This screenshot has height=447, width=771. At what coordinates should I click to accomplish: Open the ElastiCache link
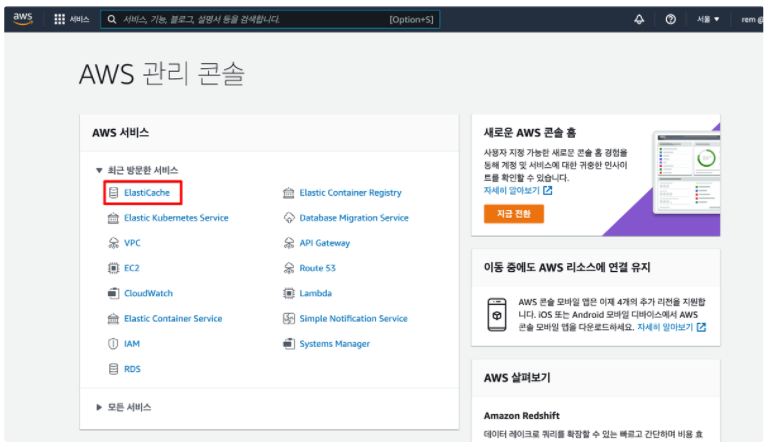147,193
